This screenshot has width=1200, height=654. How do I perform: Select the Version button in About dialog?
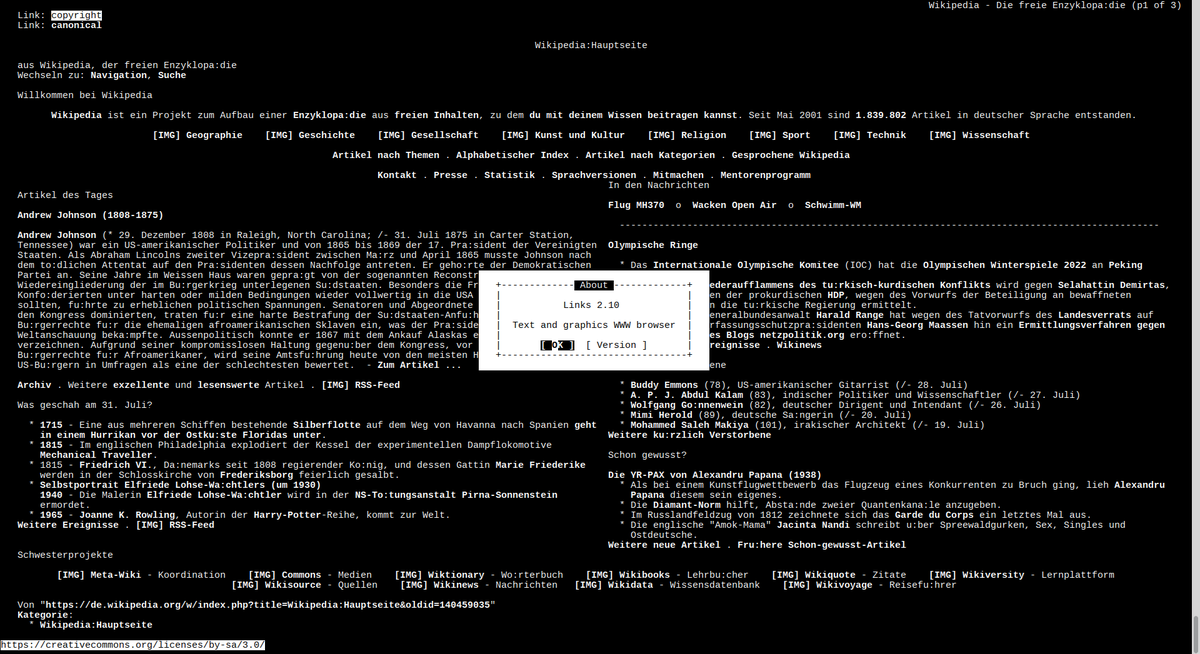(616, 345)
